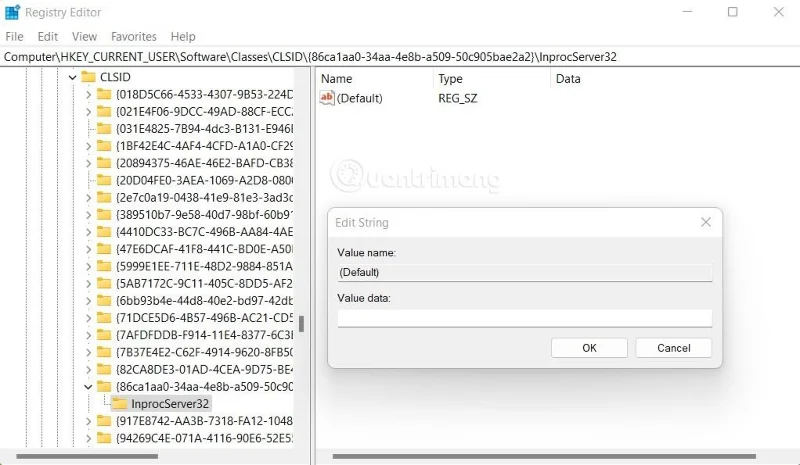Screen dimensions: 800x465
Task: Click folder icon of {018D5C66-4533 key
Action: (x=104, y=94)
